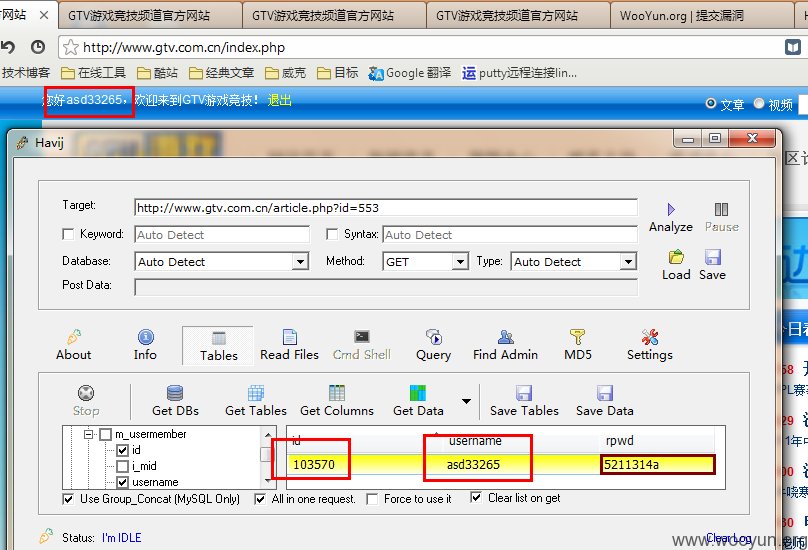The height and width of the screenshot is (550, 808).
Task: Click the rpwd column header
Action: 656,441
